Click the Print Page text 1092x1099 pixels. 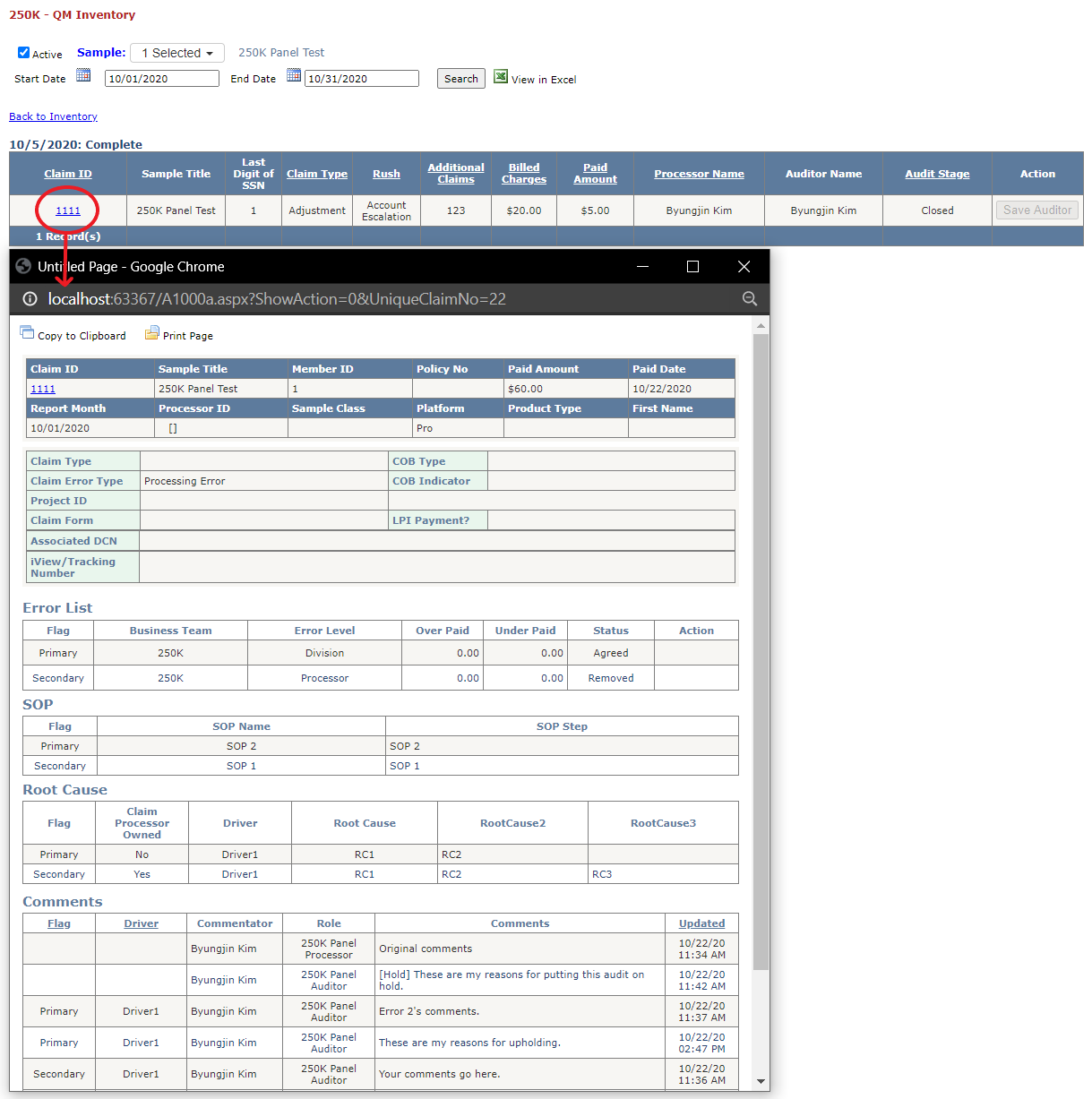pyautogui.click(x=188, y=336)
